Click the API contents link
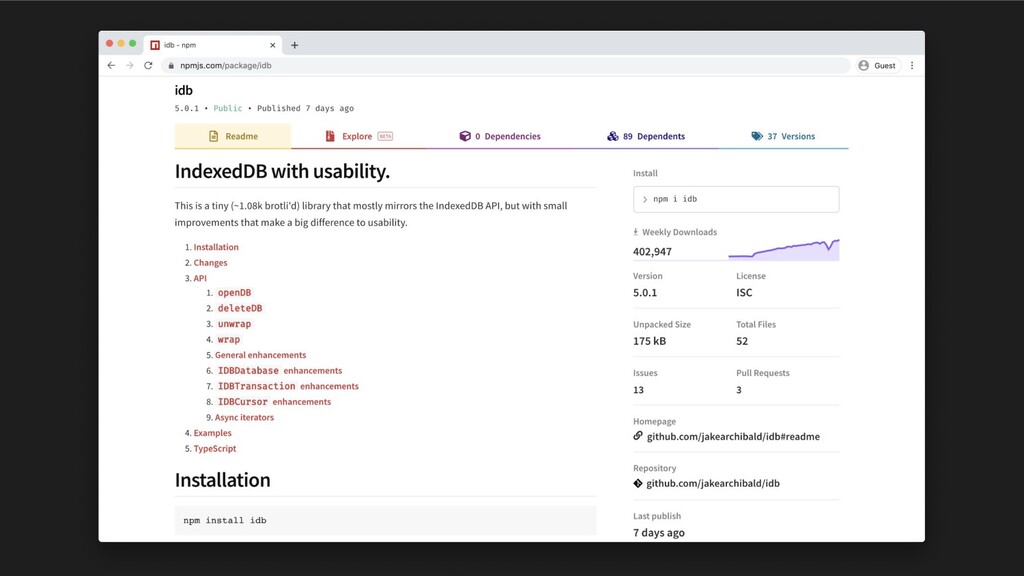1024x576 pixels. pyautogui.click(x=200, y=278)
